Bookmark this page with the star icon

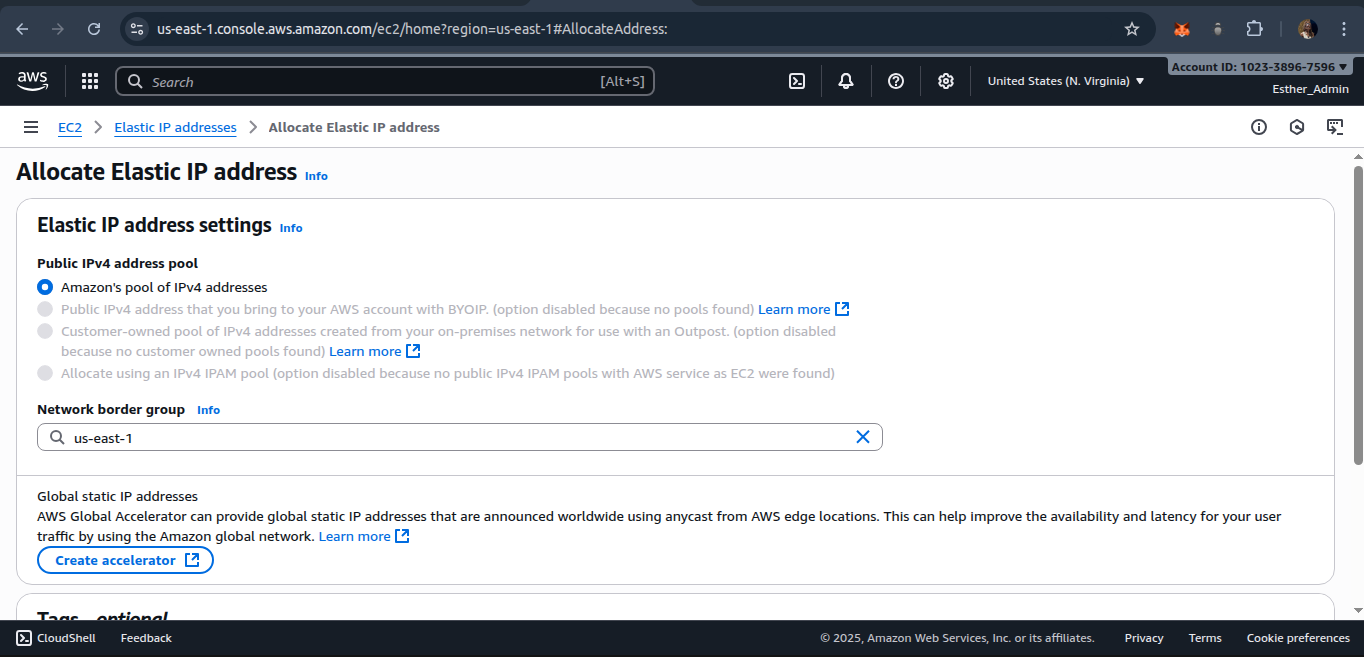[1132, 29]
